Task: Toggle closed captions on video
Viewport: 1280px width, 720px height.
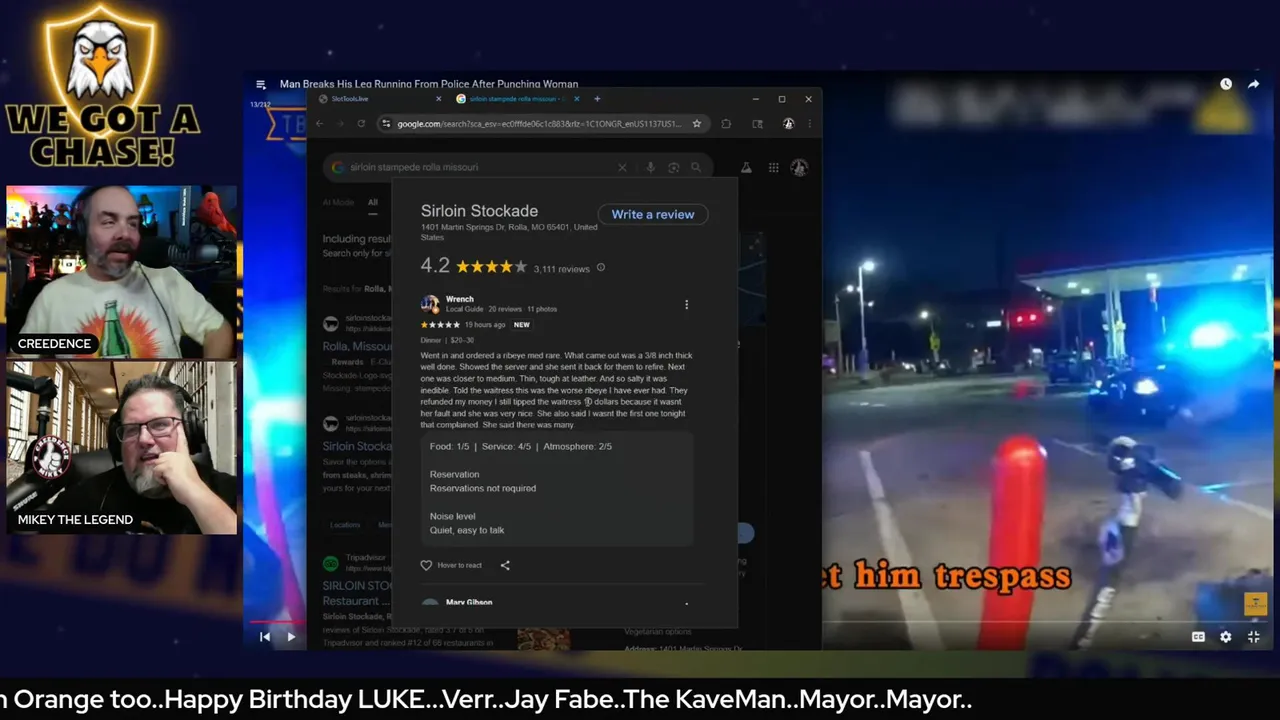Action: coord(1198,637)
